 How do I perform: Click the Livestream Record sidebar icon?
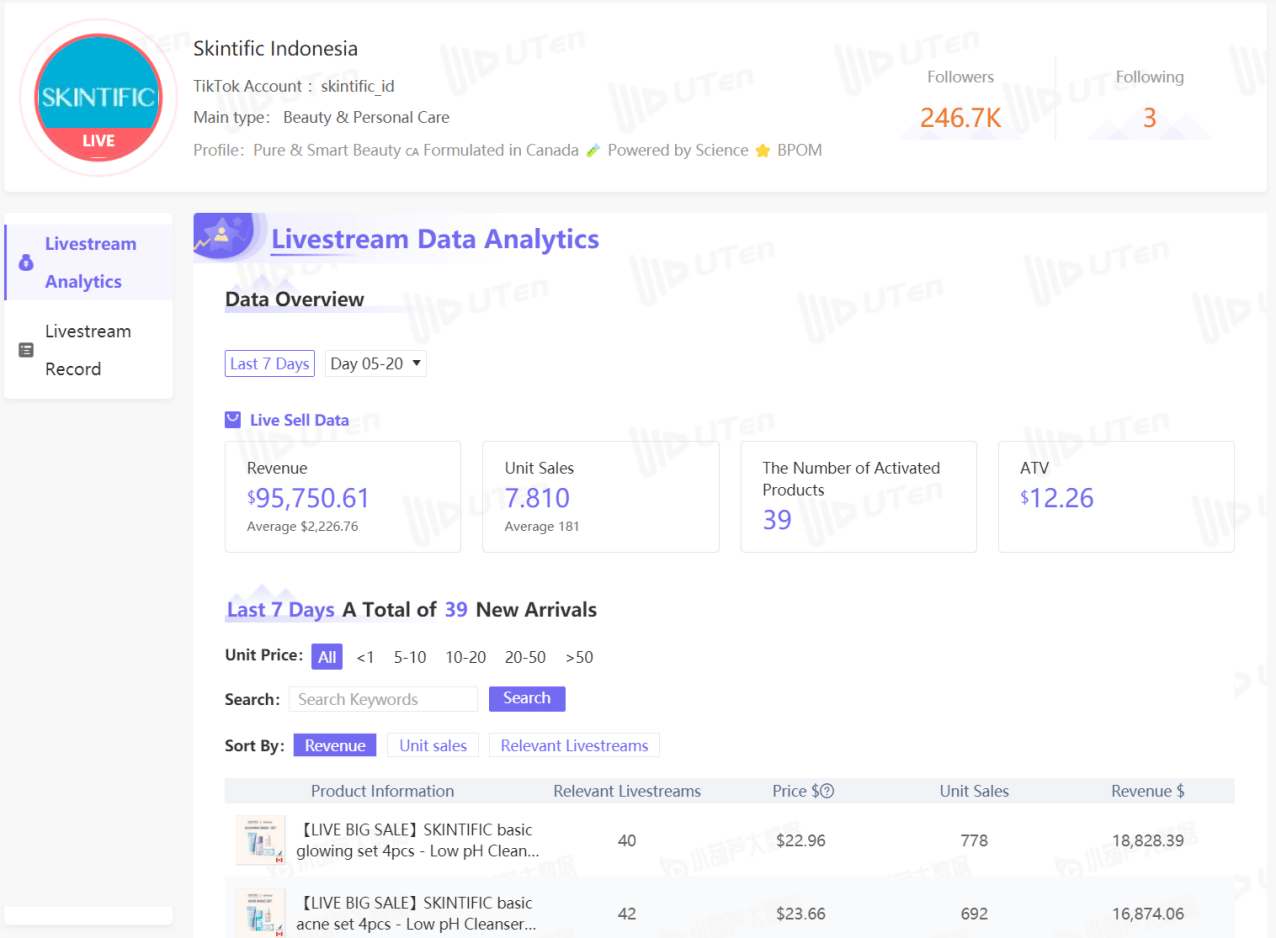26,350
